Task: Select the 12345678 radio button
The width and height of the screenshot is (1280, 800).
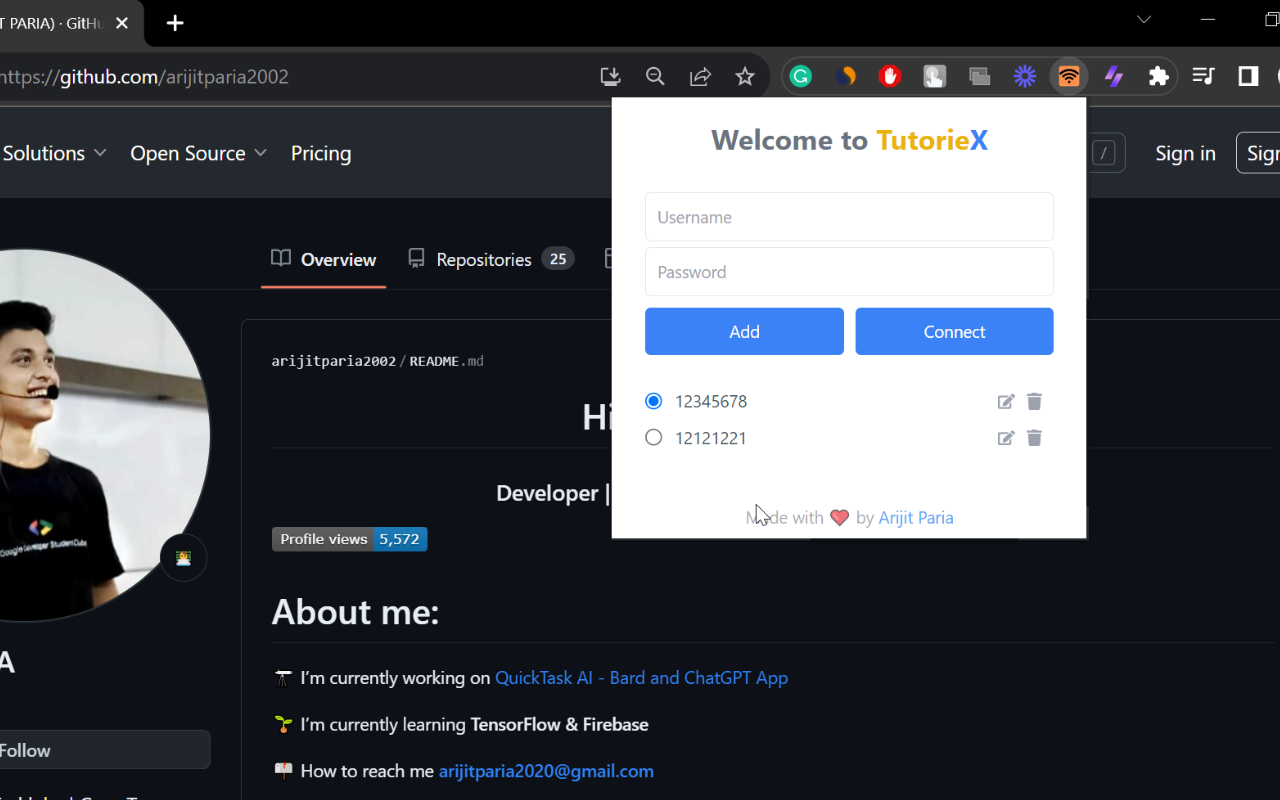Action: click(x=654, y=401)
